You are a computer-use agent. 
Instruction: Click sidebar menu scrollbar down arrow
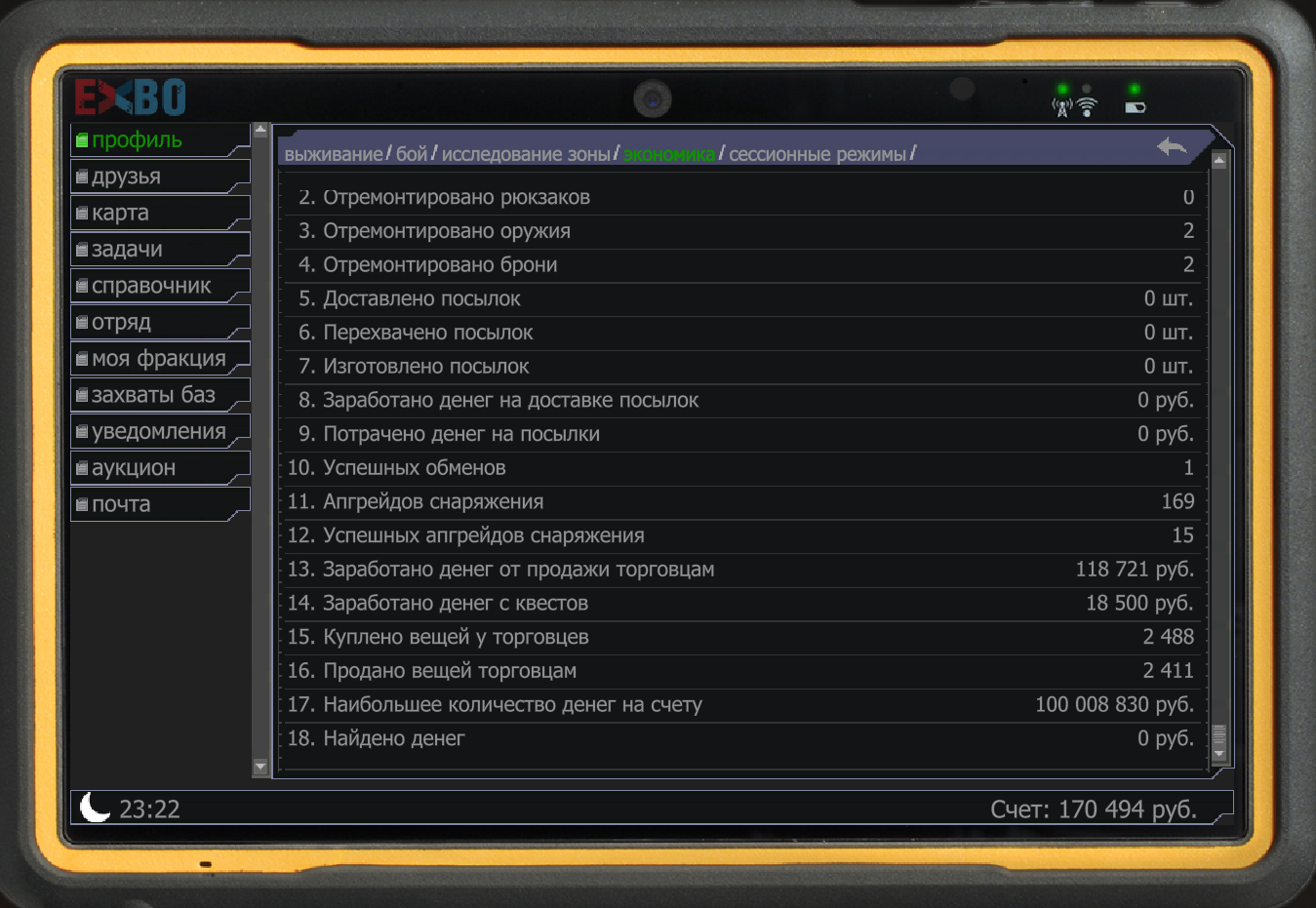coord(260,768)
